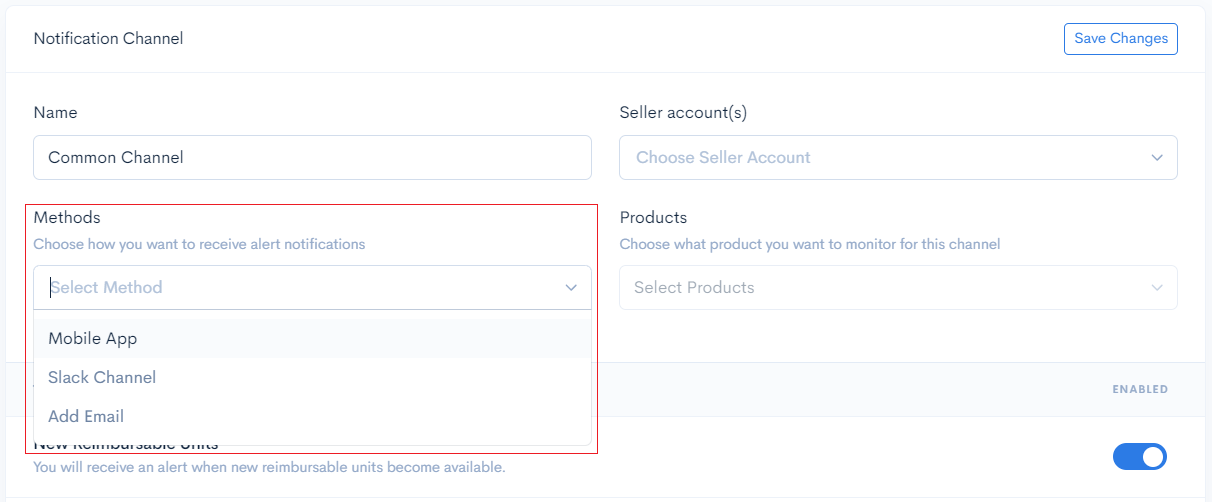Click the Seller account(s) label
Image resolution: width=1212 pixels, height=502 pixels.
click(x=683, y=113)
